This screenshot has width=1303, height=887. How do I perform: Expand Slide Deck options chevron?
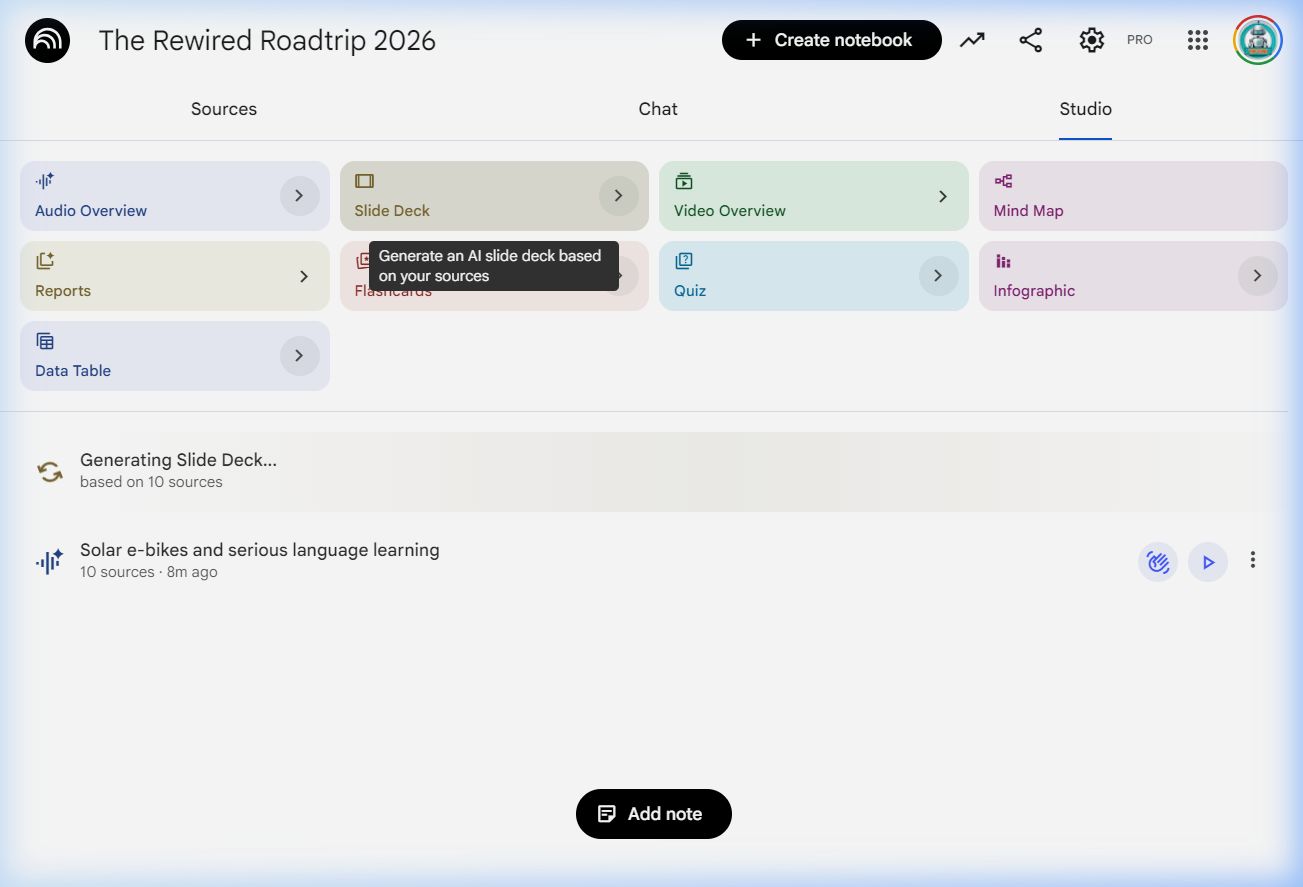(618, 196)
